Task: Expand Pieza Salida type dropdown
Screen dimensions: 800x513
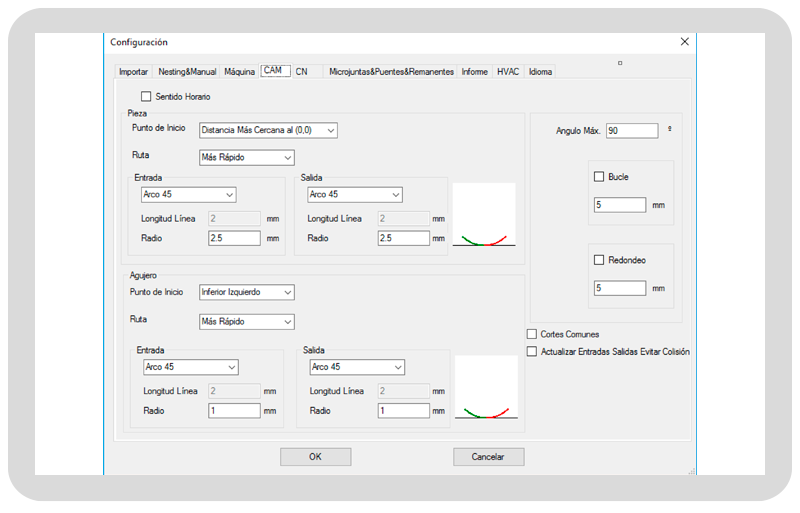Action: pyautogui.click(x=355, y=194)
